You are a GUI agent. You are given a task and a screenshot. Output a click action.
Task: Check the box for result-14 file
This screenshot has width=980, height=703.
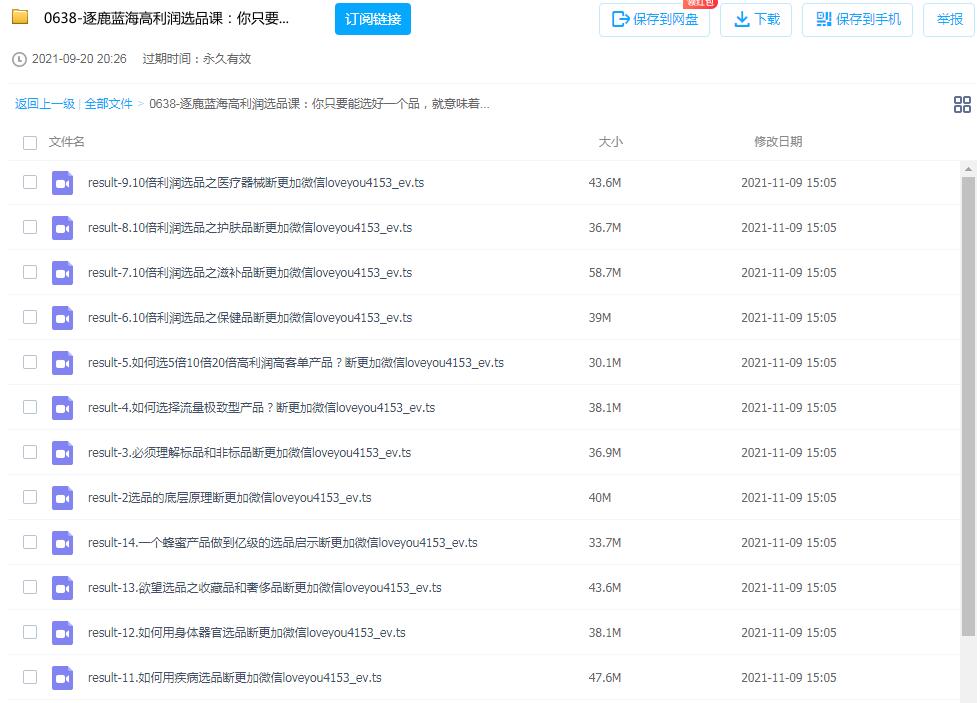click(30, 542)
